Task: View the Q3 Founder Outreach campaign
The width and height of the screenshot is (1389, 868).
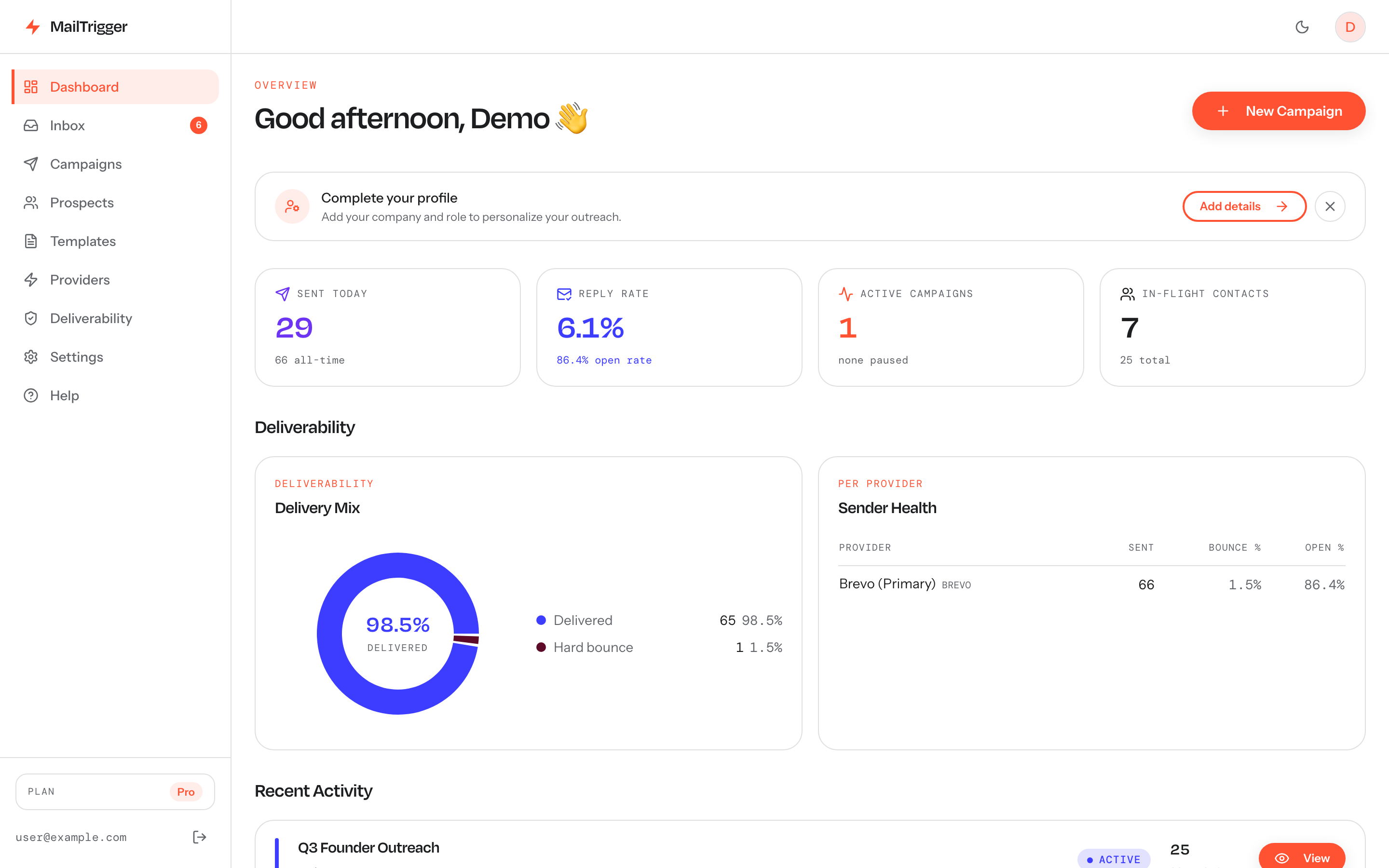Action: pos(1302,857)
